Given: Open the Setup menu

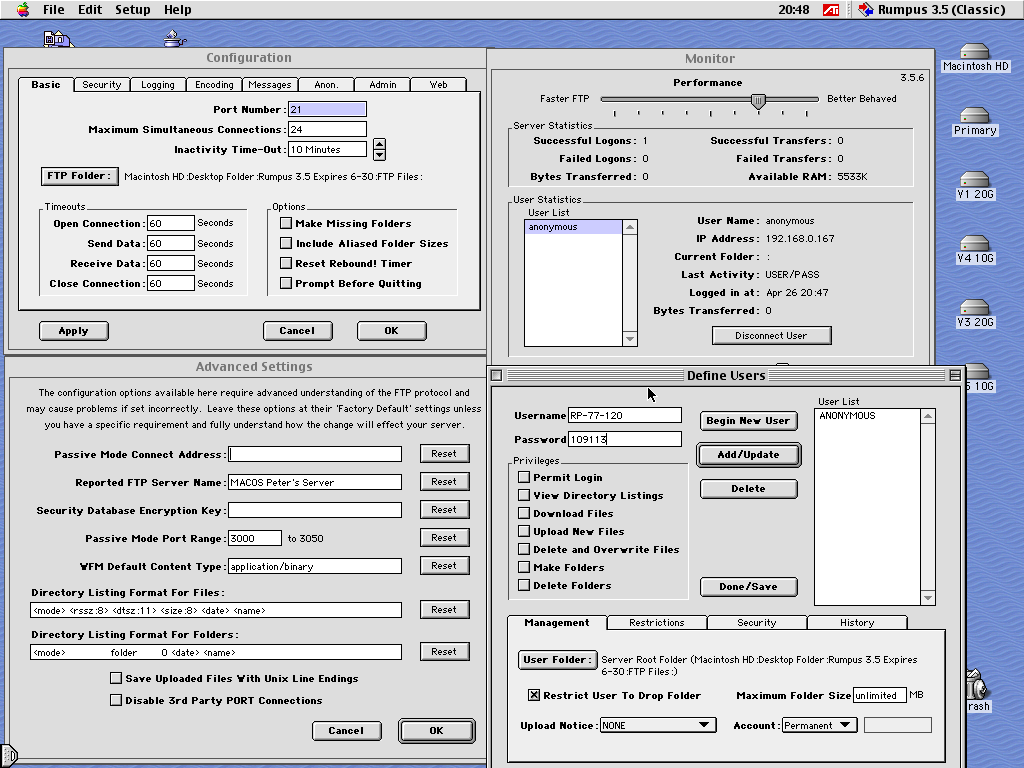Looking at the screenshot, I should 133,10.
